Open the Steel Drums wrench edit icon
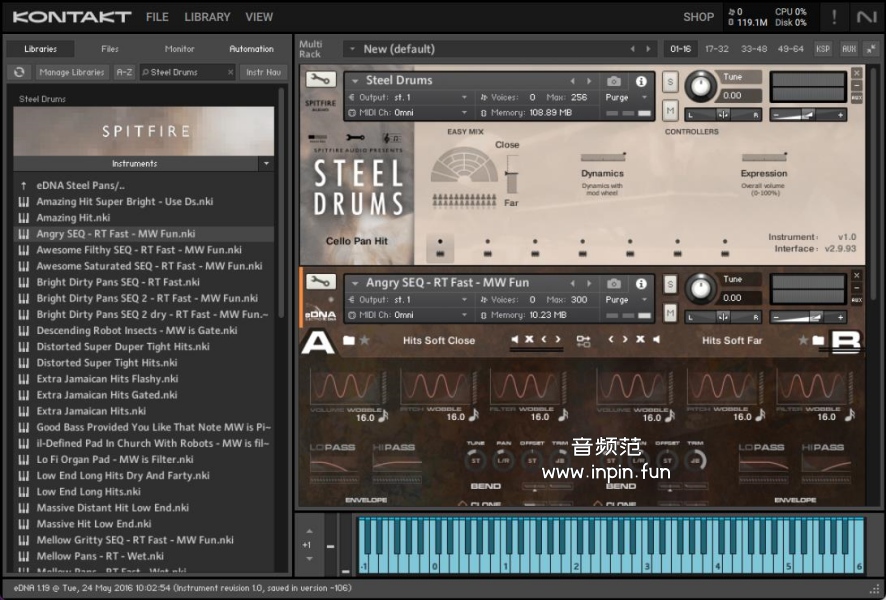Screen dimensions: 886x600 tap(321, 81)
